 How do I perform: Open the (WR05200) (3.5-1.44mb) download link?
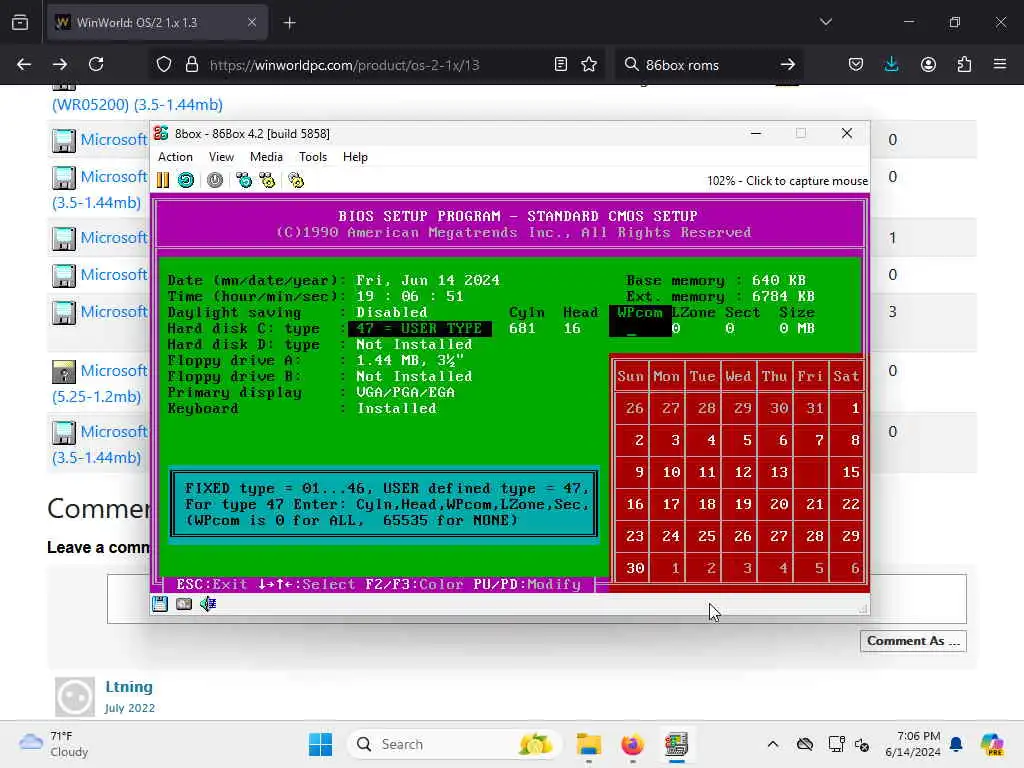pyautogui.click(x=137, y=104)
